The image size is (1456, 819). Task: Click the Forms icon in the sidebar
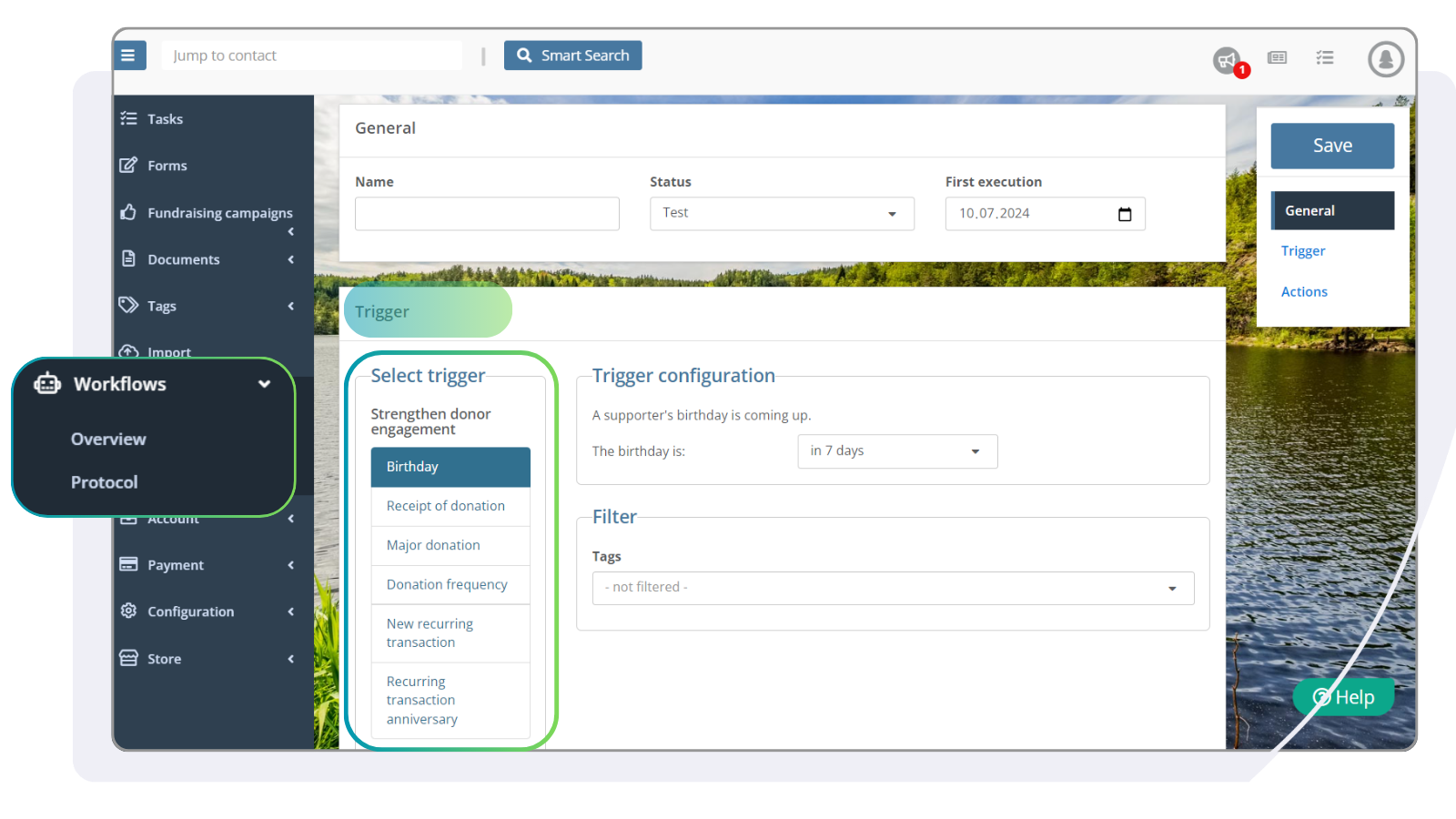[x=129, y=165]
